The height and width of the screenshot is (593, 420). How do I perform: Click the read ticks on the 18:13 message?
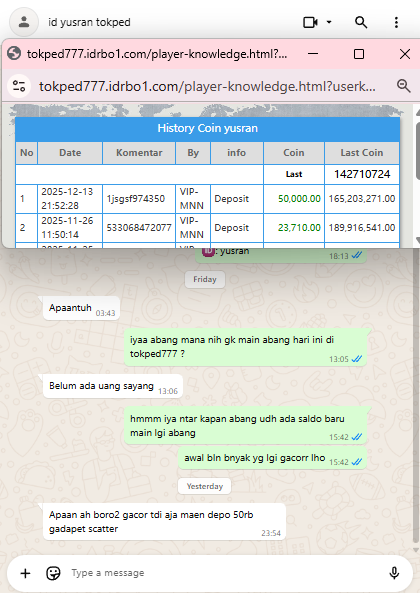[x=356, y=256]
